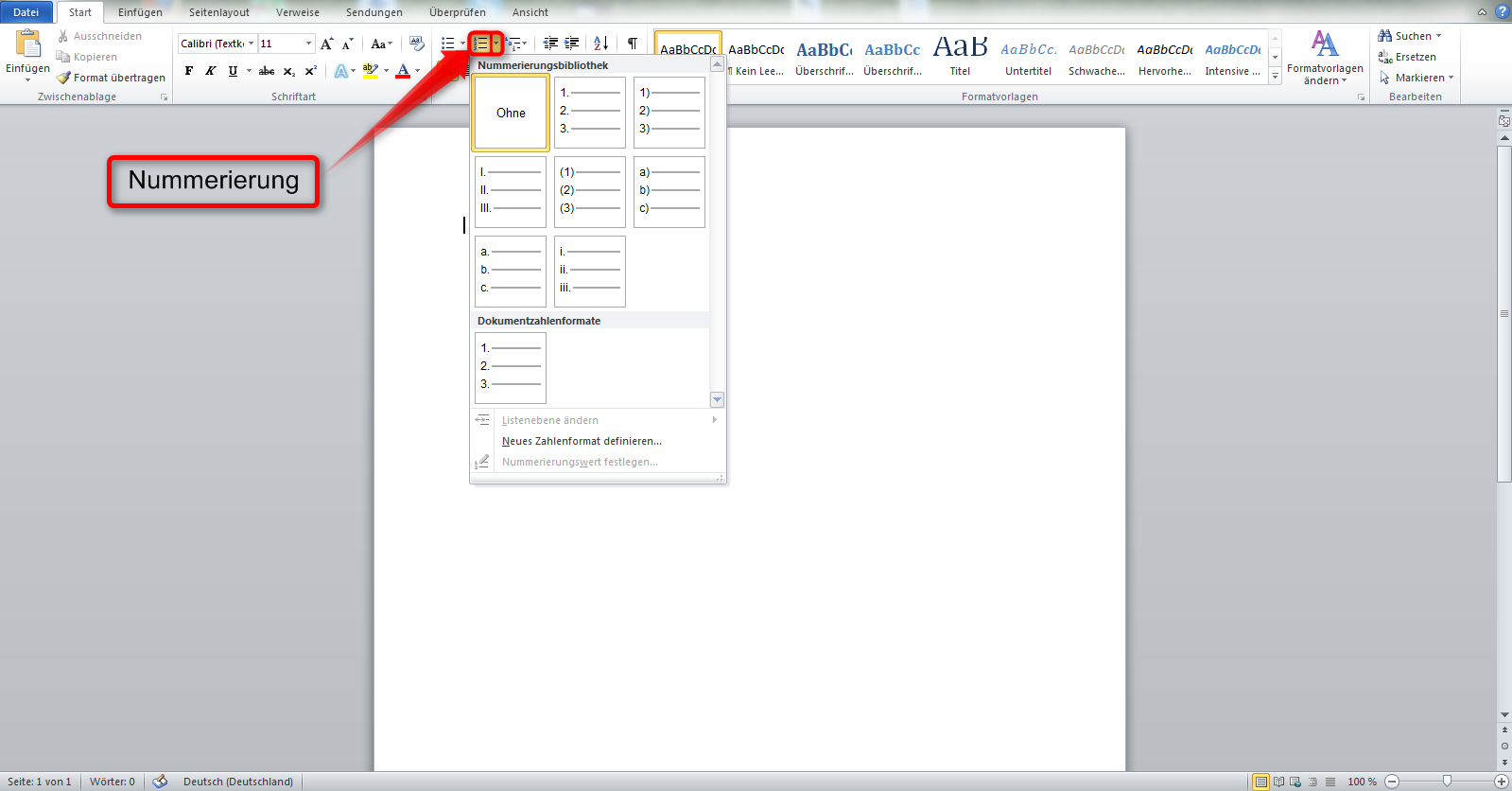1512x791 pixels.
Task: Click the numbered list icon in the ribbon
Action: tap(481, 44)
